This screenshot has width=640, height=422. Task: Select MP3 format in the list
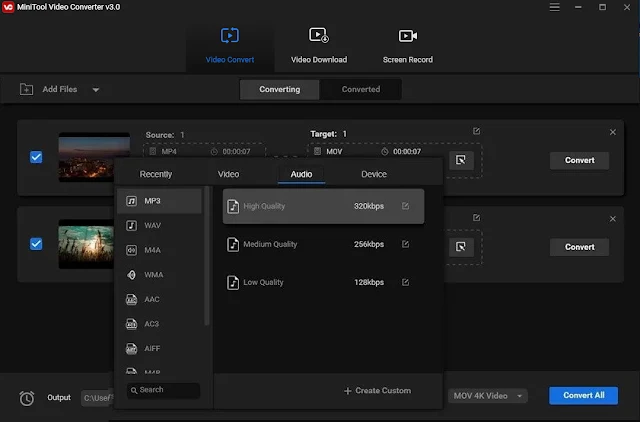(159, 201)
